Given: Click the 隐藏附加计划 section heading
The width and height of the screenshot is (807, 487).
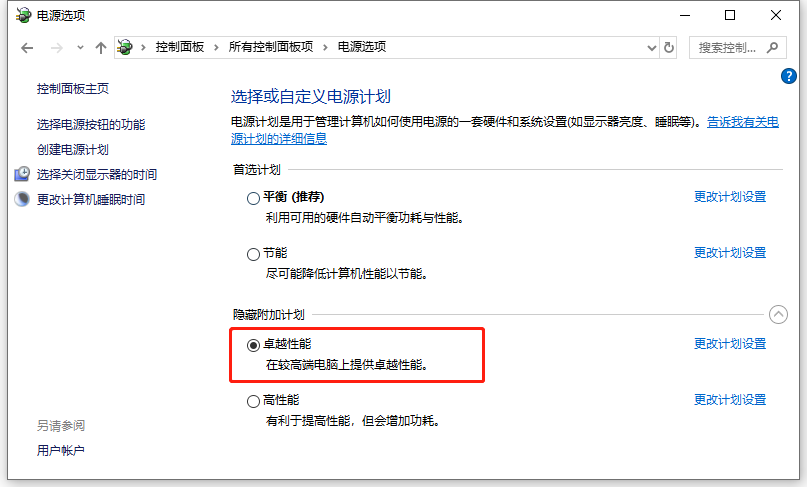Looking at the screenshot, I should [x=269, y=315].
